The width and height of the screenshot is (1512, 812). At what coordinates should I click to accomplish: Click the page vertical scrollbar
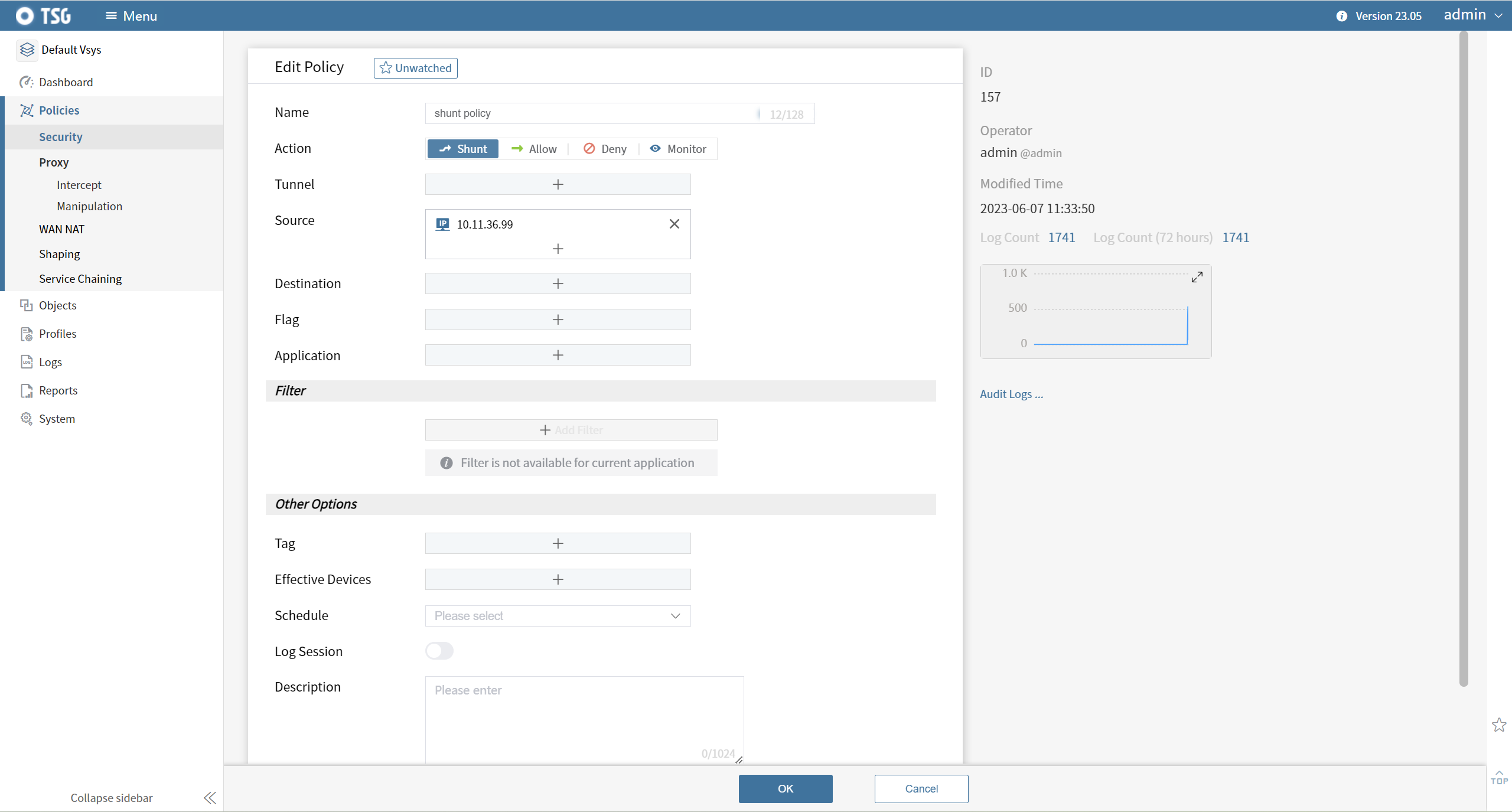click(1464, 354)
